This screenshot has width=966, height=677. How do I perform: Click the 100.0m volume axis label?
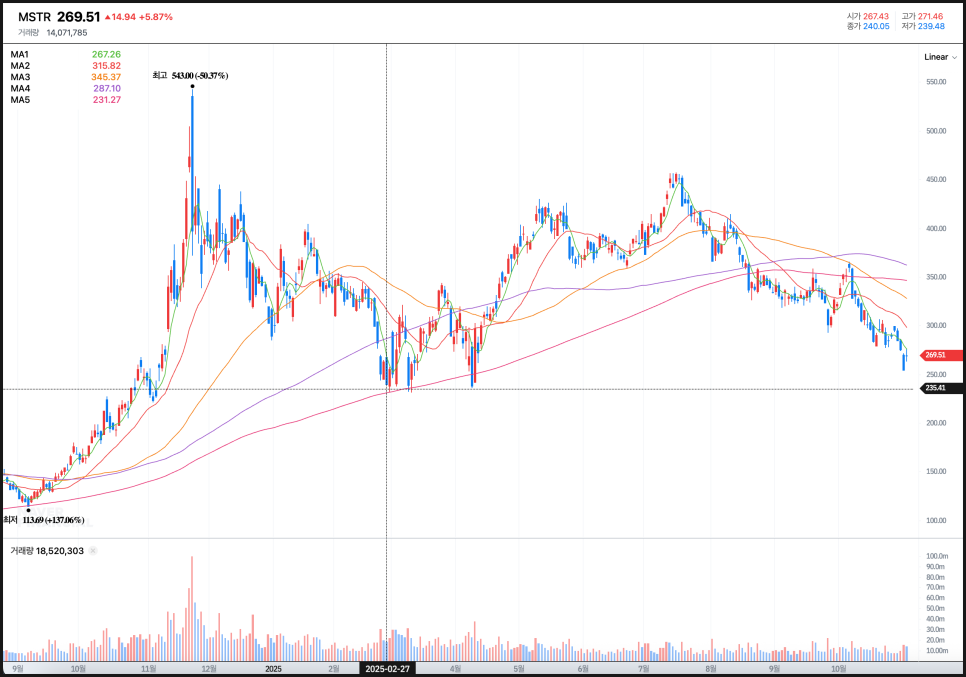(x=936, y=556)
